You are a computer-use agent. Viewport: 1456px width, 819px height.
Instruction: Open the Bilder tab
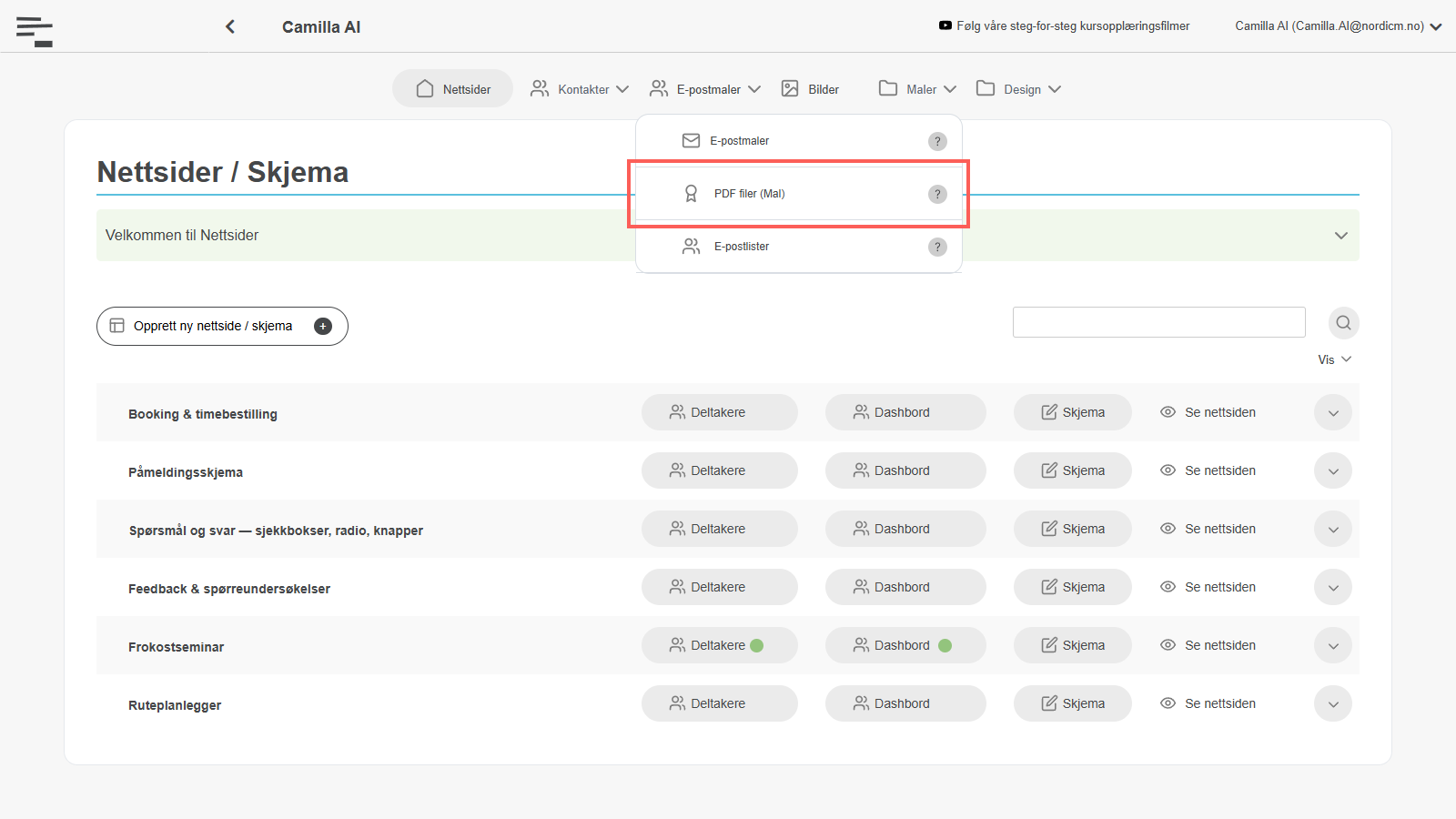click(x=810, y=88)
